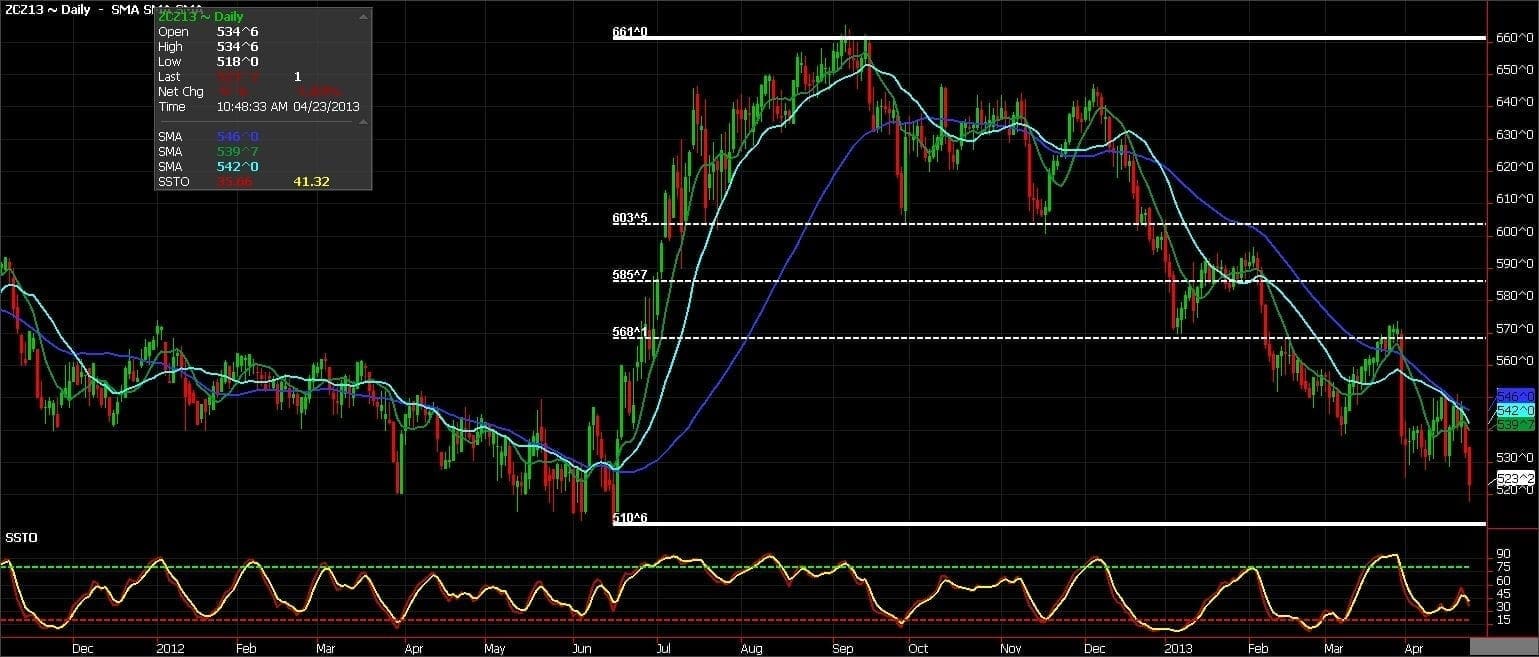Click the yellow 41.32 SSTO value in data box
Screen dimensions: 1539x657
pos(311,181)
